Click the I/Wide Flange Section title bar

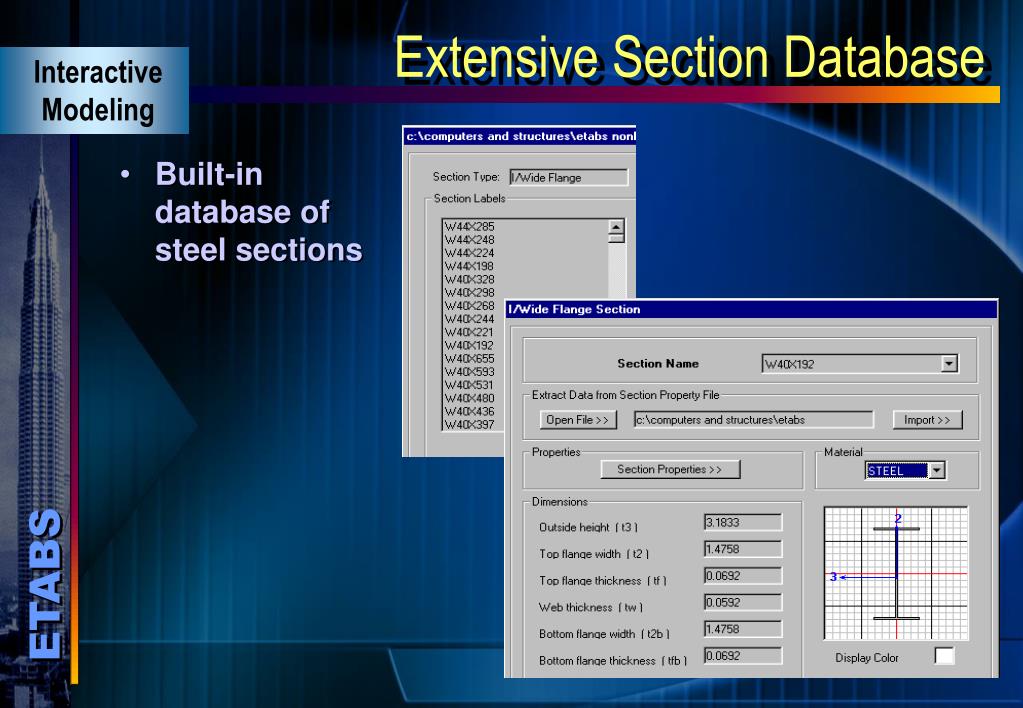pyautogui.click(x=752, y=309)
